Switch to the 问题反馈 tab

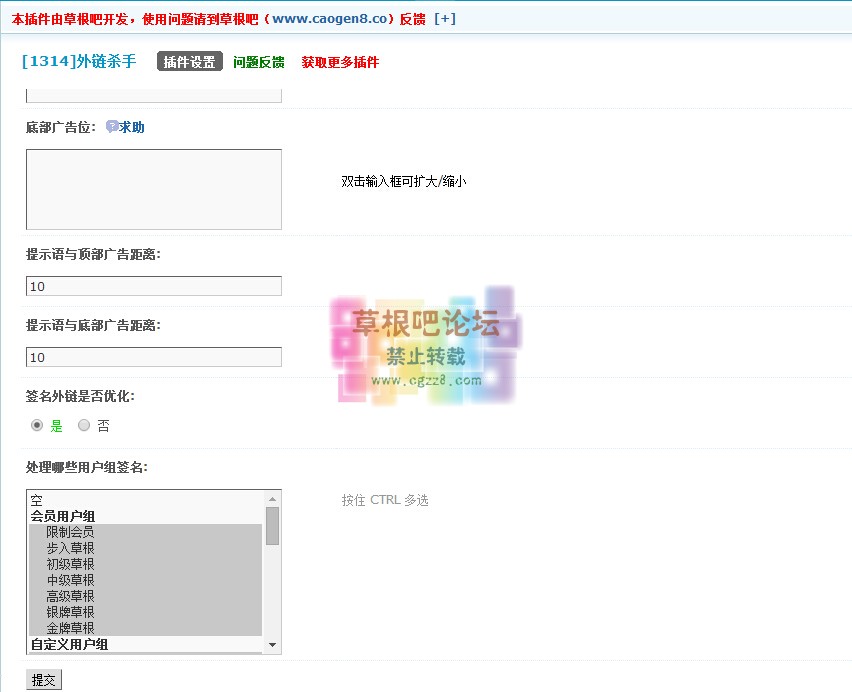[x=258, y=62]
